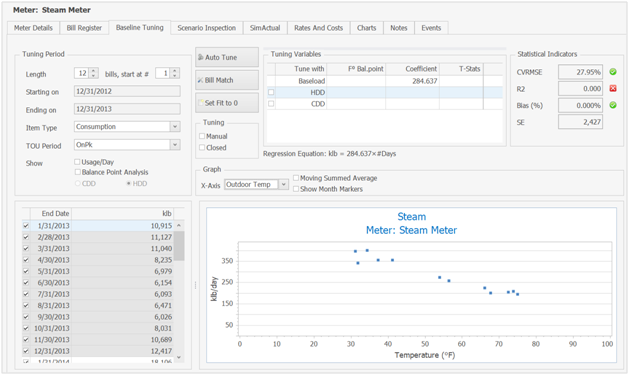The width and height of the screenshot is (630, 375).
Task: Click the Starting on date field
Action: (127, 91)
